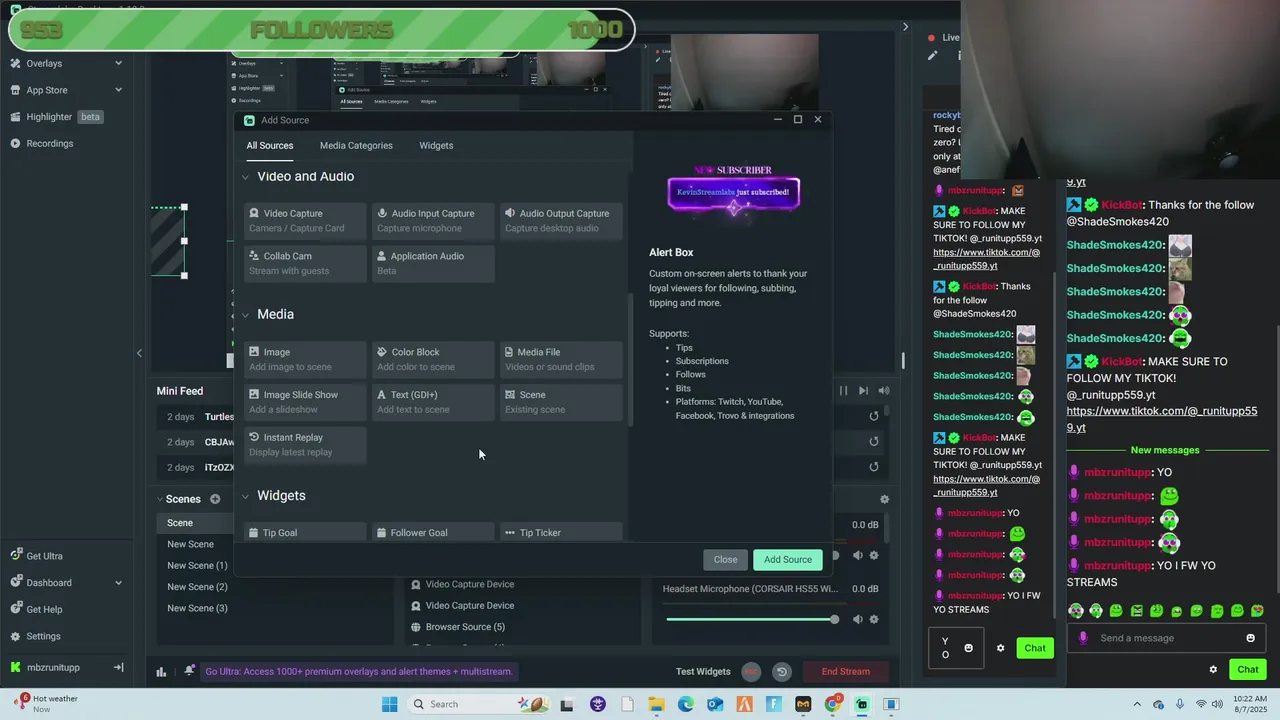Mute the Headset Microphone audio

(857, 619)
